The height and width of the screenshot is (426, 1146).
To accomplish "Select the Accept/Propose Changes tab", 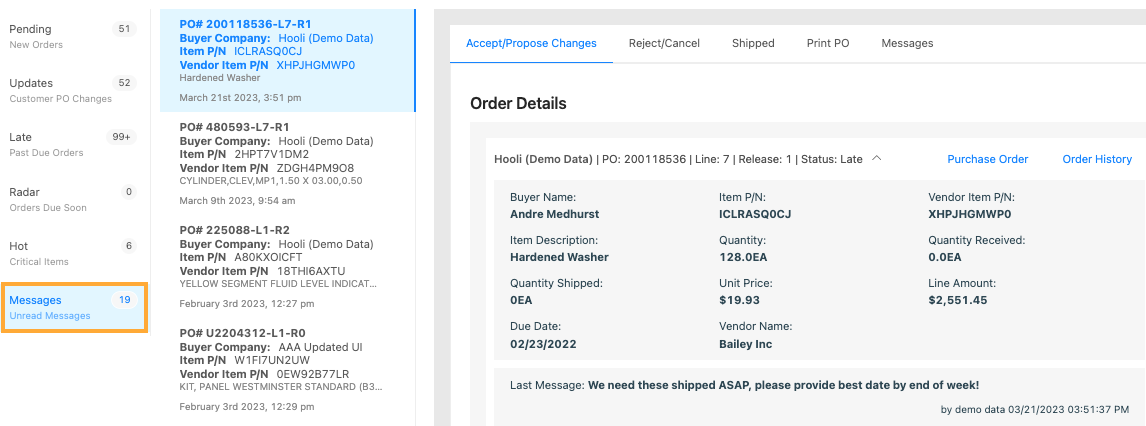I will tap(531, 43).
